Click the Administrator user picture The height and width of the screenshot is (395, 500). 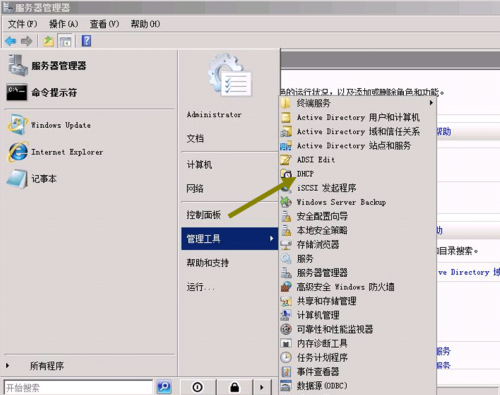pyautogui.click(x=230, y=75)
